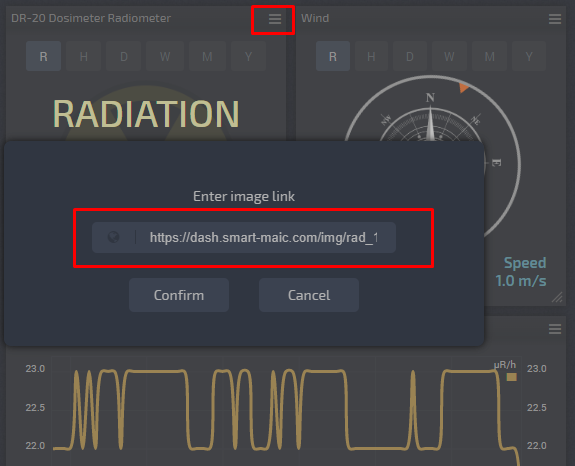The image size is (575, 466).
Task: Select W period in Dosimeter widget
Action: (x=165, y=56)
